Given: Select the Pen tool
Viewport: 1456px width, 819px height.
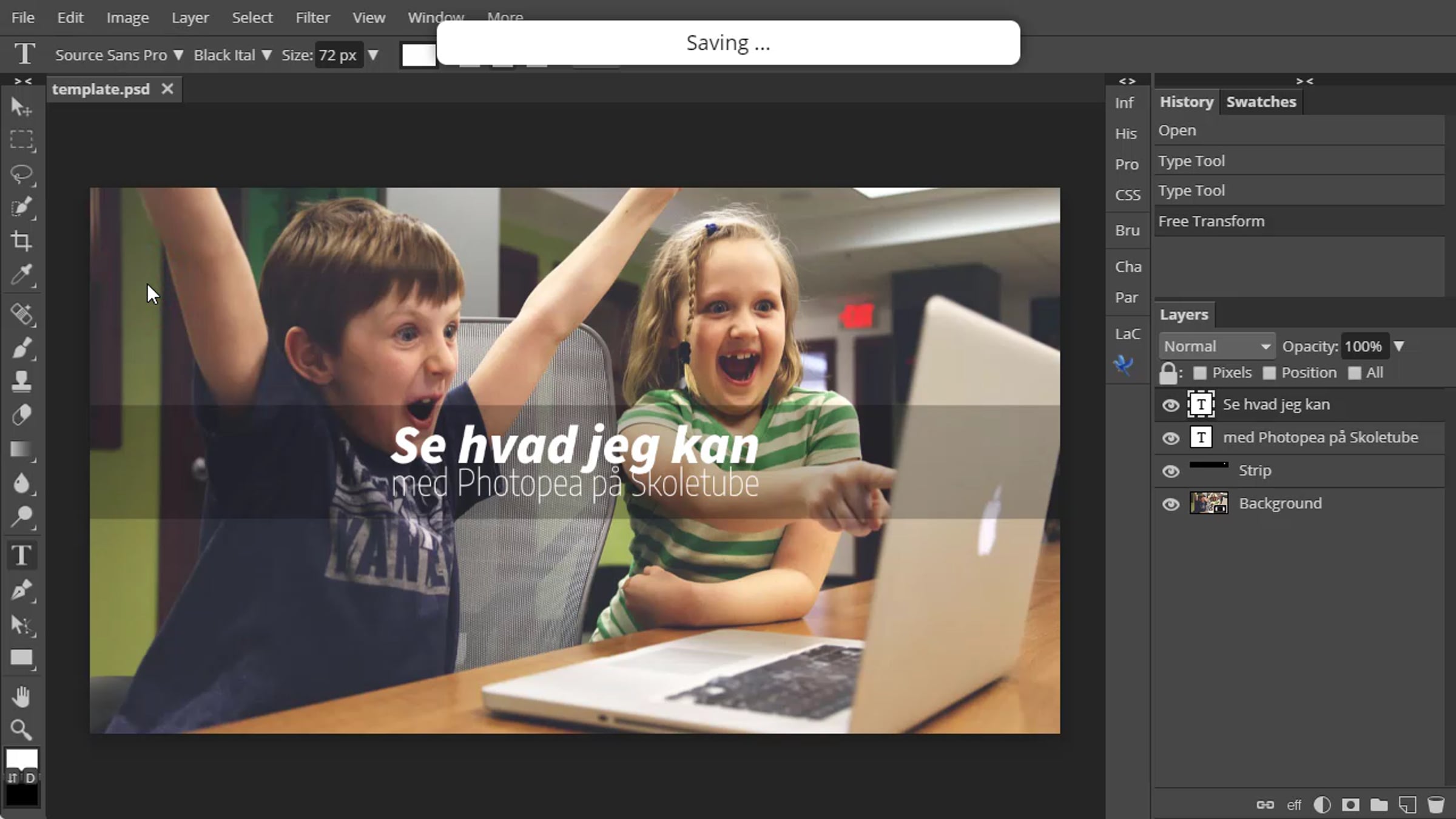Looking at the screenshot, I should coord(21,590).
